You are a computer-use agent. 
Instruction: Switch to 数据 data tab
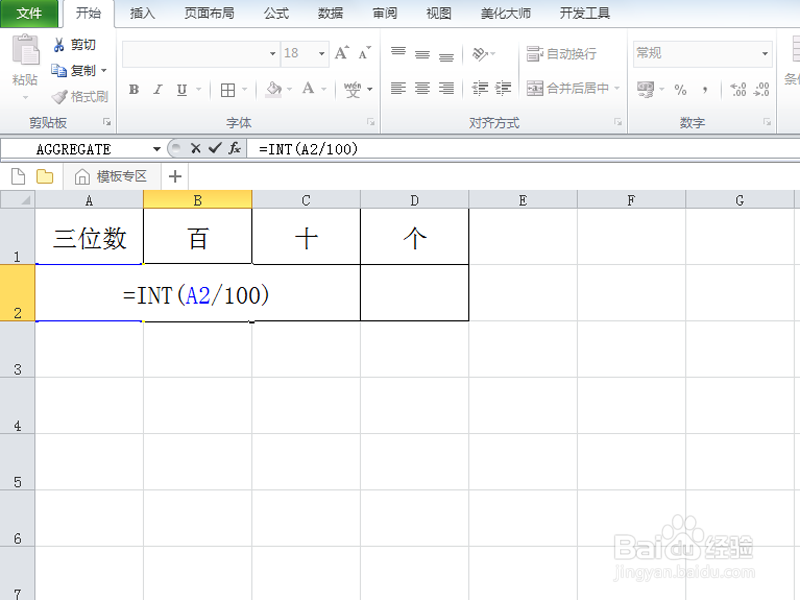tap(331, 13)
